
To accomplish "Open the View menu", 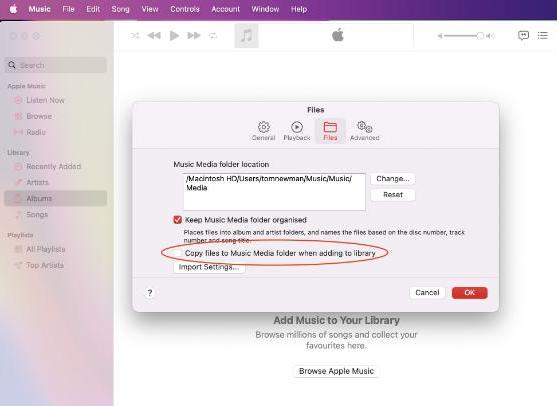I will click(x=150, y=9).
